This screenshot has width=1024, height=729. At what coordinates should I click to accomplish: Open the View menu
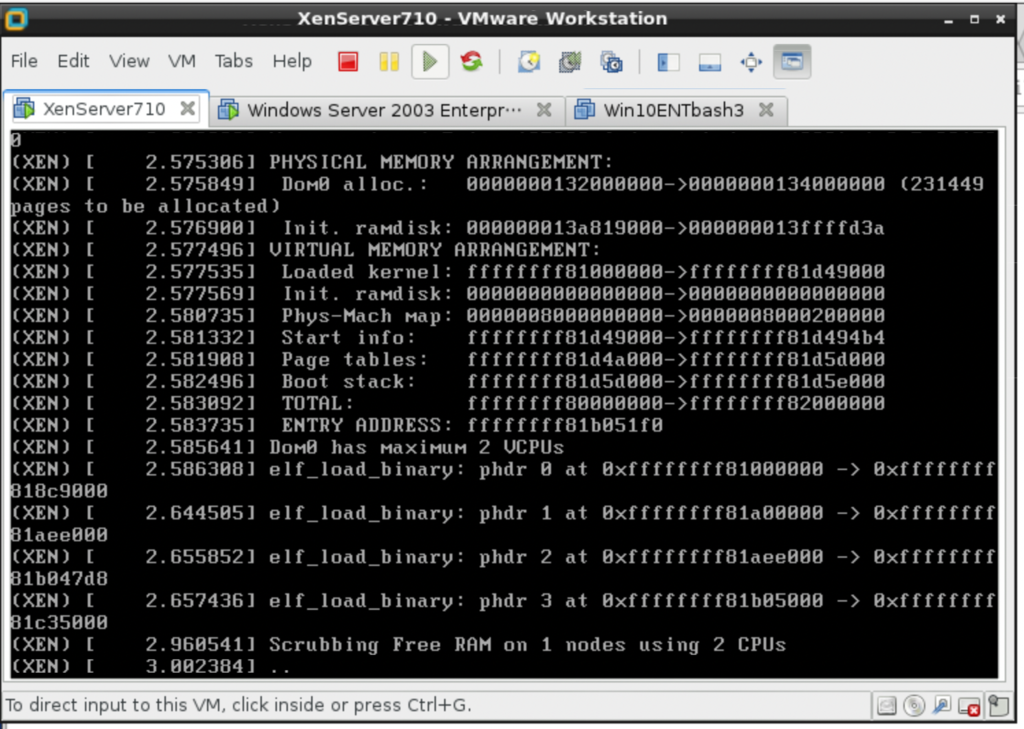point(129,61)
